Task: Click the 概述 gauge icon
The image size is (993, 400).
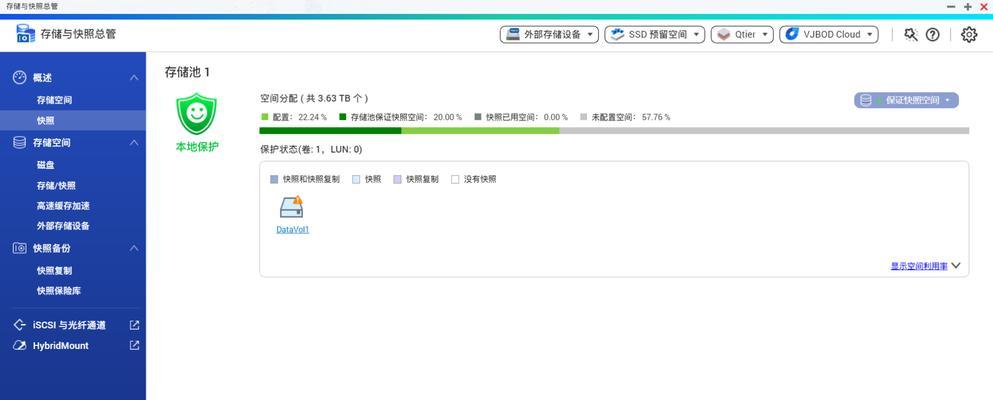Action: tap(20, 78)
